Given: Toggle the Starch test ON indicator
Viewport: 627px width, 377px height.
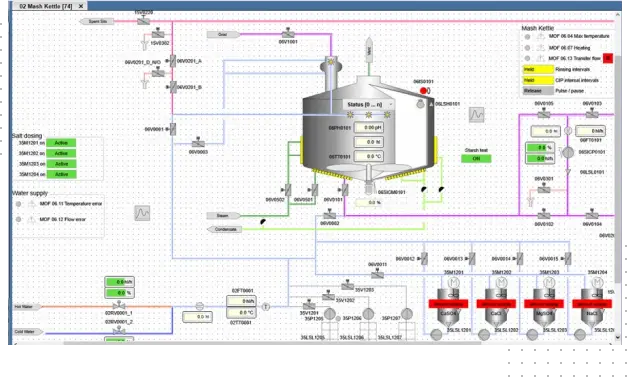Looking at the screenshot, I should pos(476,159).
